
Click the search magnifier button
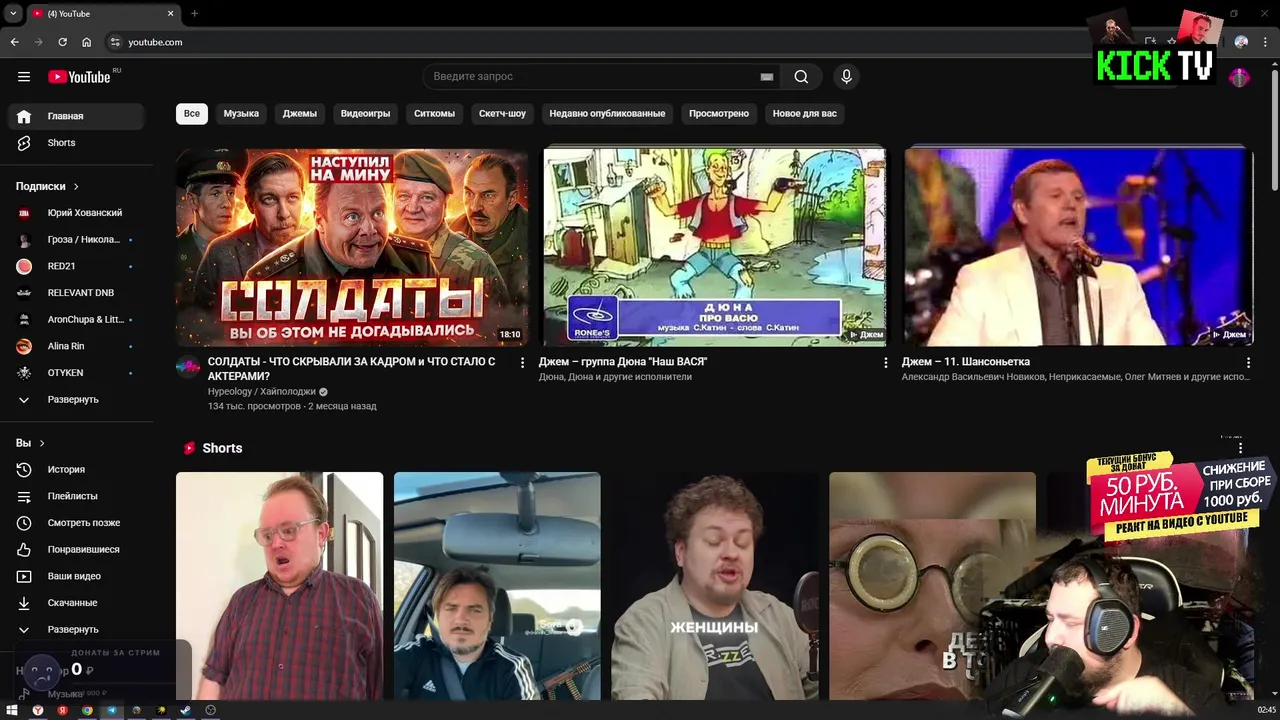click(801, 77)
